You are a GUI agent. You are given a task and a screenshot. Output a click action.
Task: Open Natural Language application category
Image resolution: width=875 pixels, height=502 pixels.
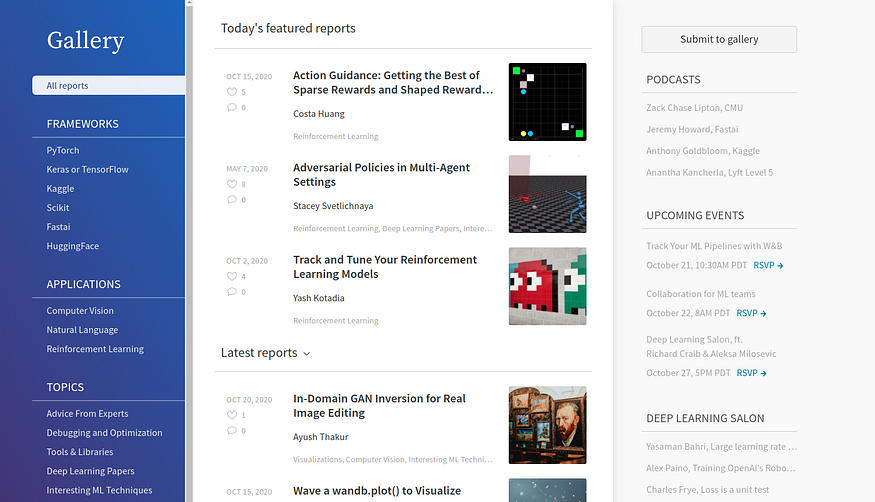click(x=82, y=330)
